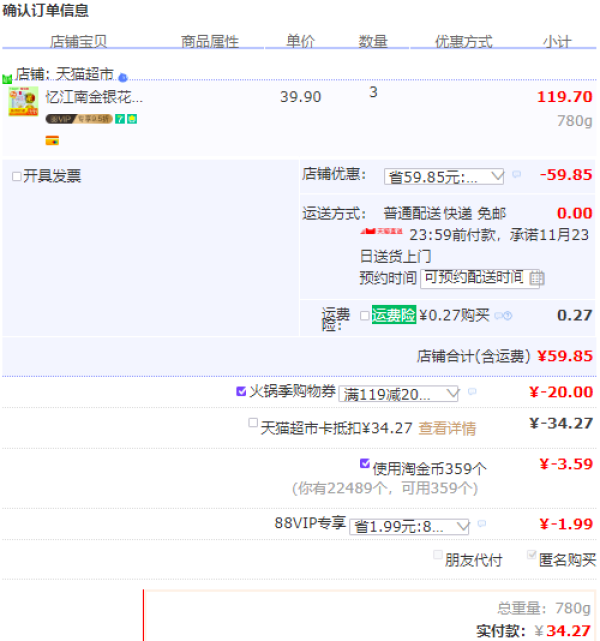Uncheck the 使用淘金币359个 checkbox
The height and width of the screenshot is (641, 600).
coord(365,463)
